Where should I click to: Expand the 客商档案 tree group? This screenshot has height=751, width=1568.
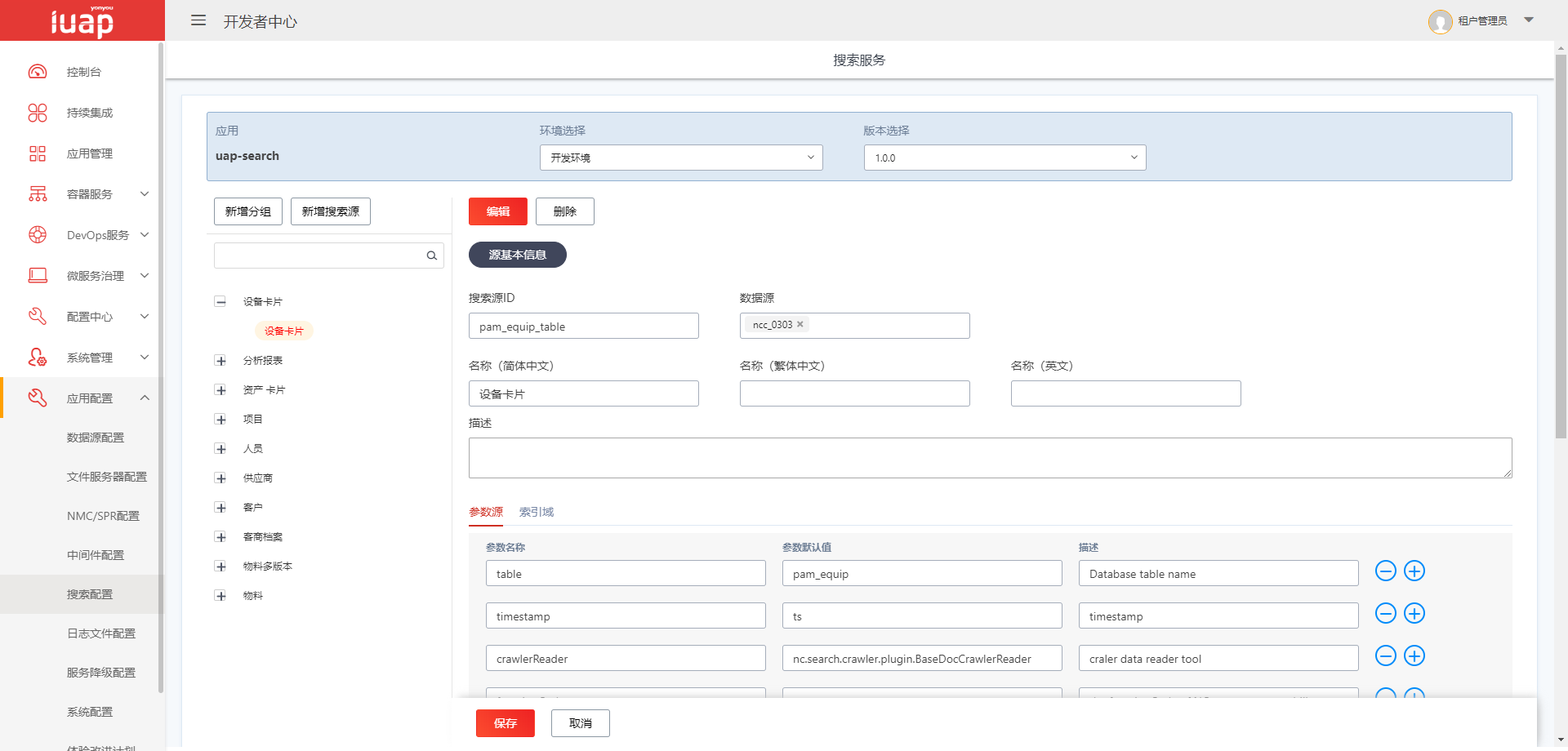(x=220, y=536)
